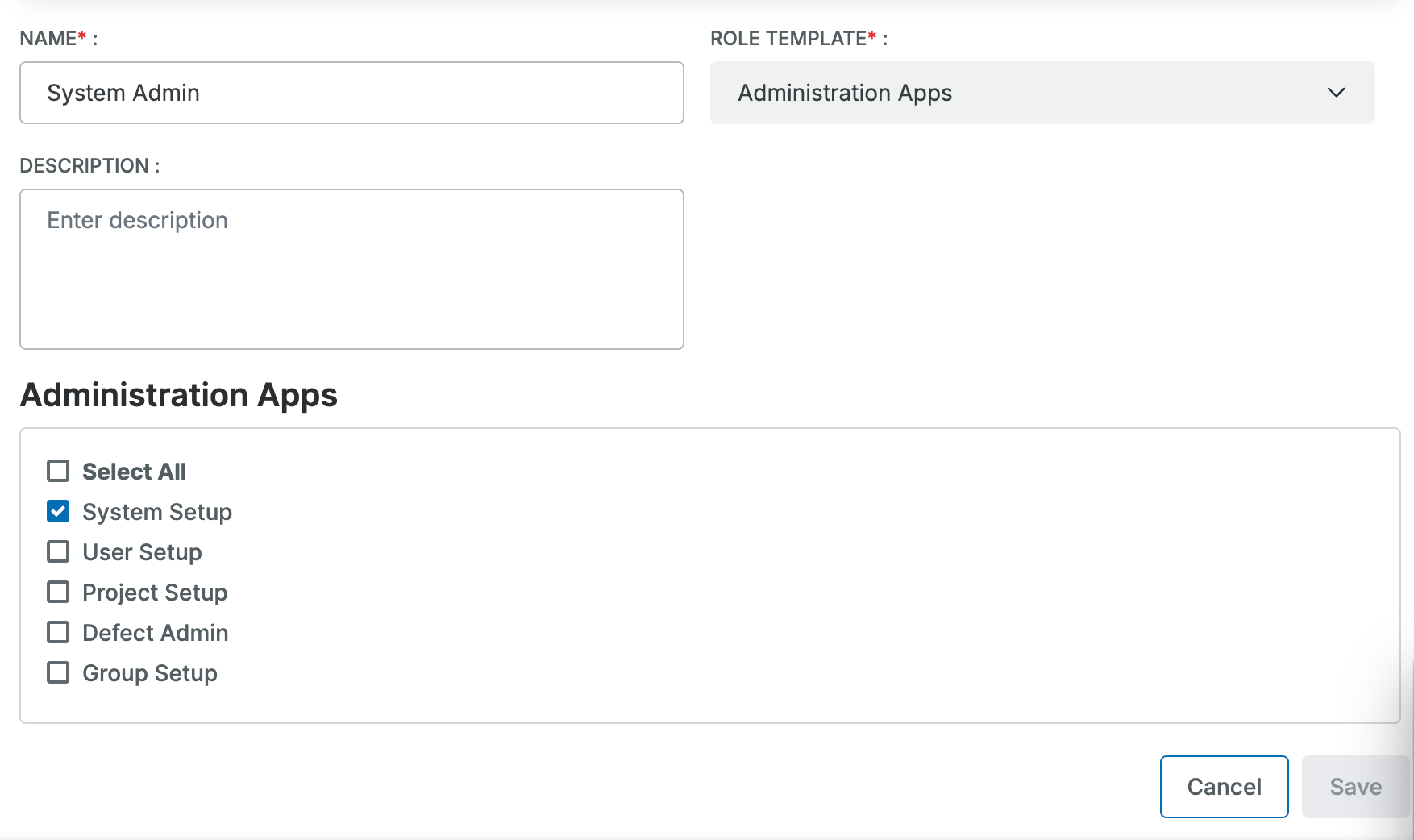Uncheck the System Setup checkbox
The width and height of the screenshot is (1414, 840).
click(57, 511)
